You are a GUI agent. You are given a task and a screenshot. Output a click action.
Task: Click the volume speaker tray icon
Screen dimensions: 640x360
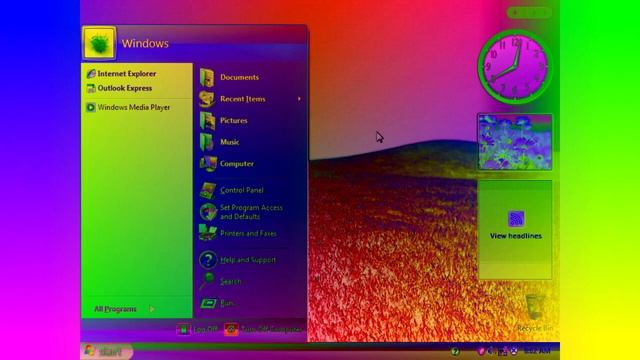491,351
